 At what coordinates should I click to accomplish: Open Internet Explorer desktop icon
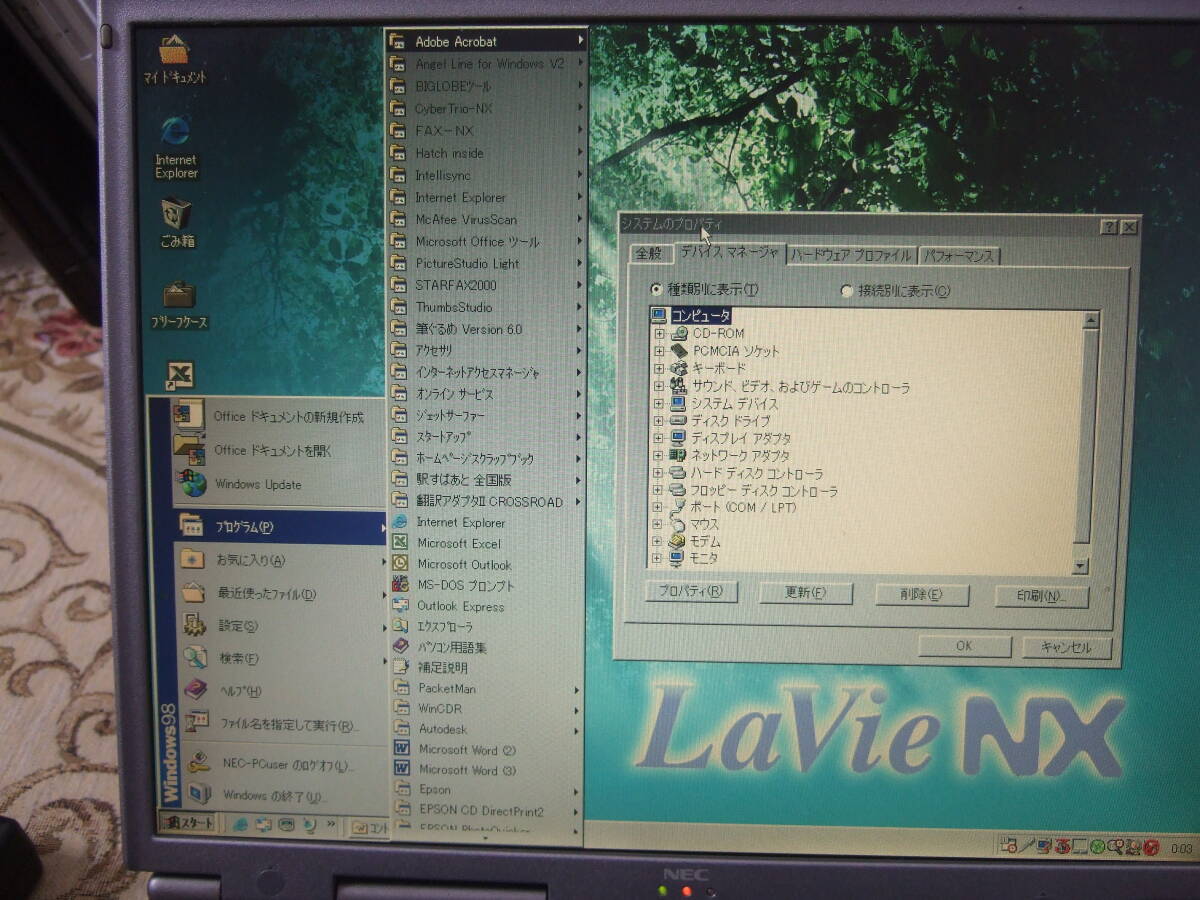[x=176, y=135]
